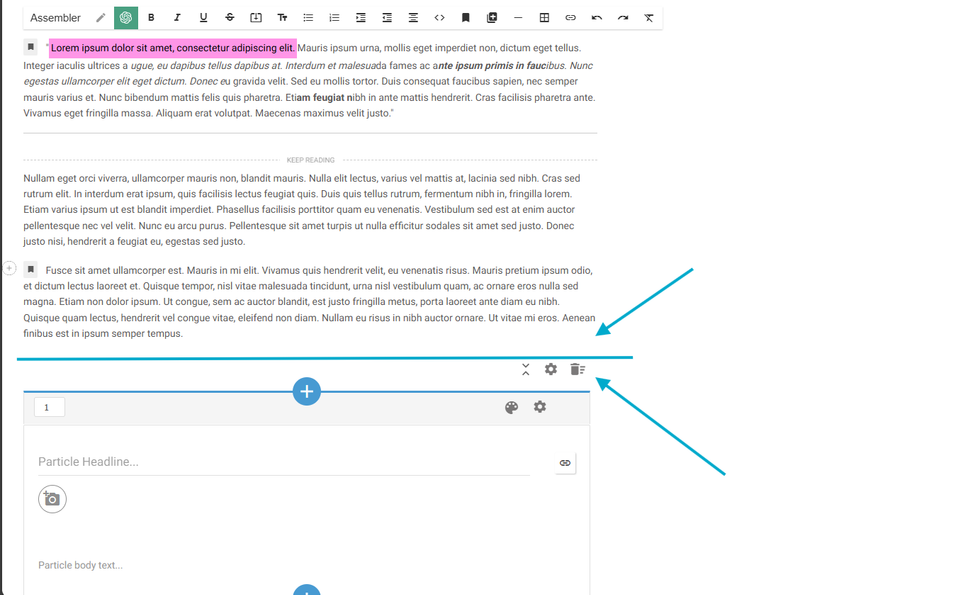Click the ChatGPT AI assistant toolbar icon
This screenshot has width=980, height=595.
point(126,18)
